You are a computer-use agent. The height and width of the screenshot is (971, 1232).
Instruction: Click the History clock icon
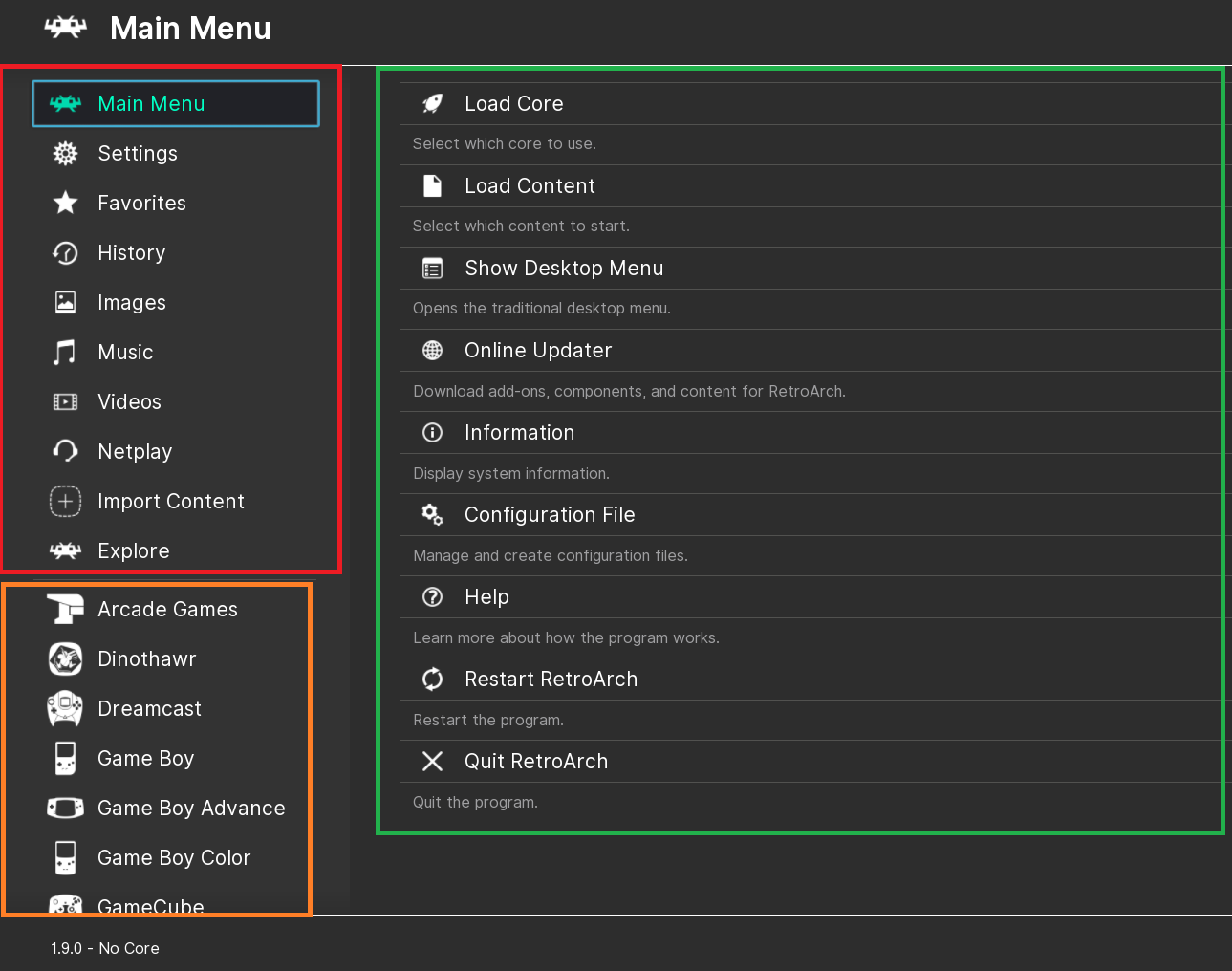[65, 252]
